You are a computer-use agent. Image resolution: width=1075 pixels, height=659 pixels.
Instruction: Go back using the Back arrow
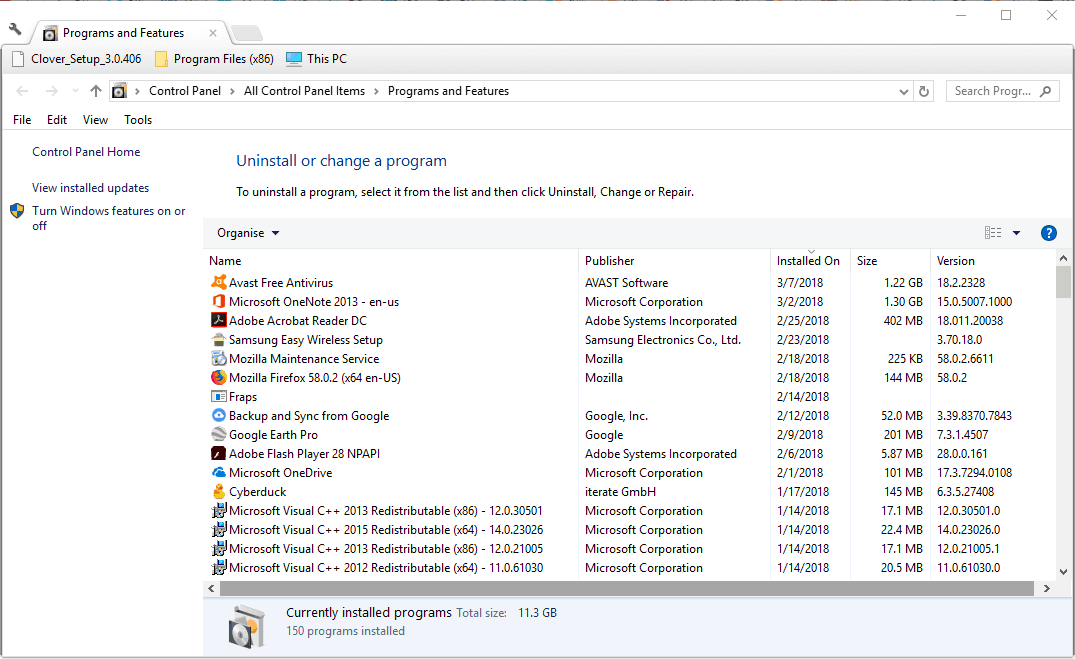[22, 91]
